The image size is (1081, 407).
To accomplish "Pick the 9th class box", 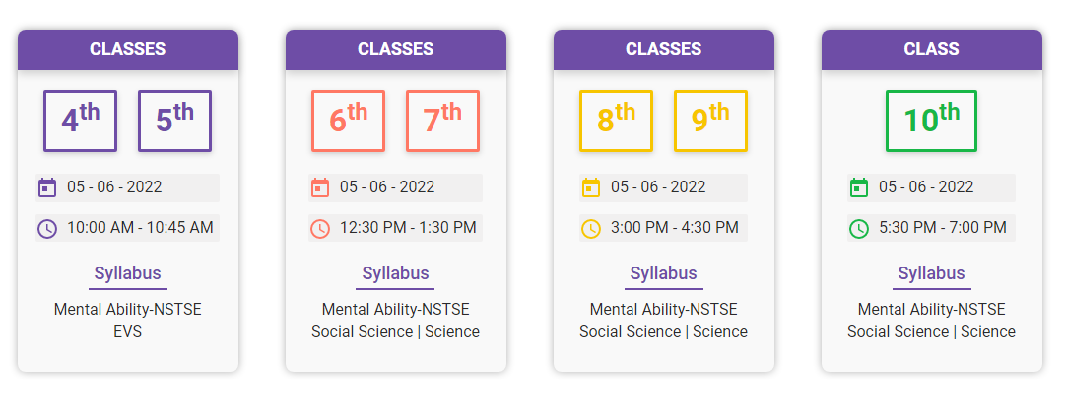I will coord(711,121).
